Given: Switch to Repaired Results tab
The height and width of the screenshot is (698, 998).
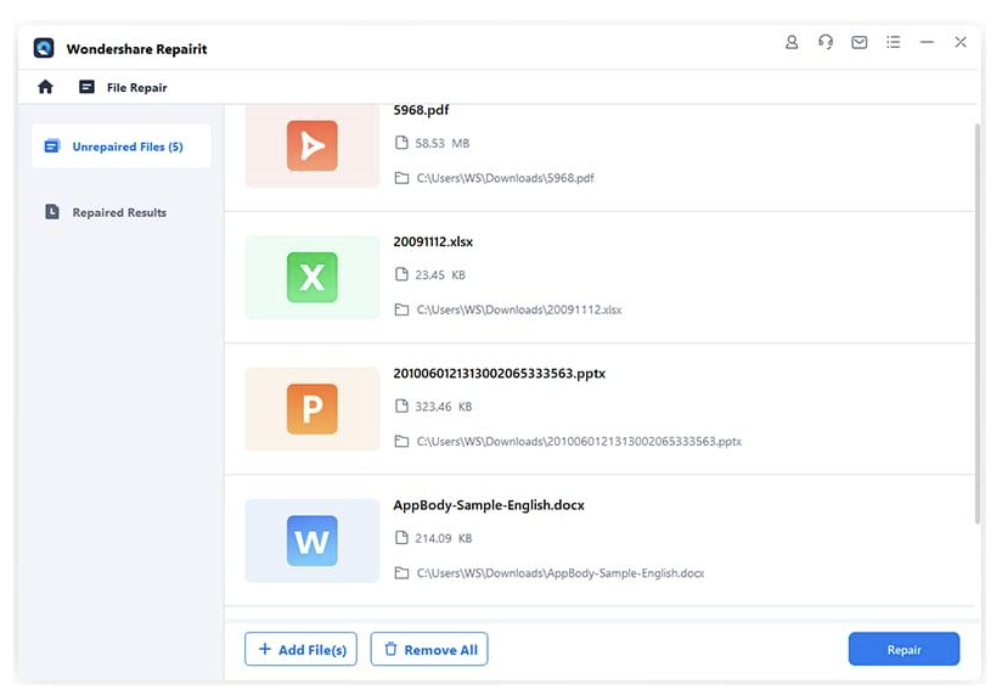Looking at the screenshot, I should click(x=121, y=213).
